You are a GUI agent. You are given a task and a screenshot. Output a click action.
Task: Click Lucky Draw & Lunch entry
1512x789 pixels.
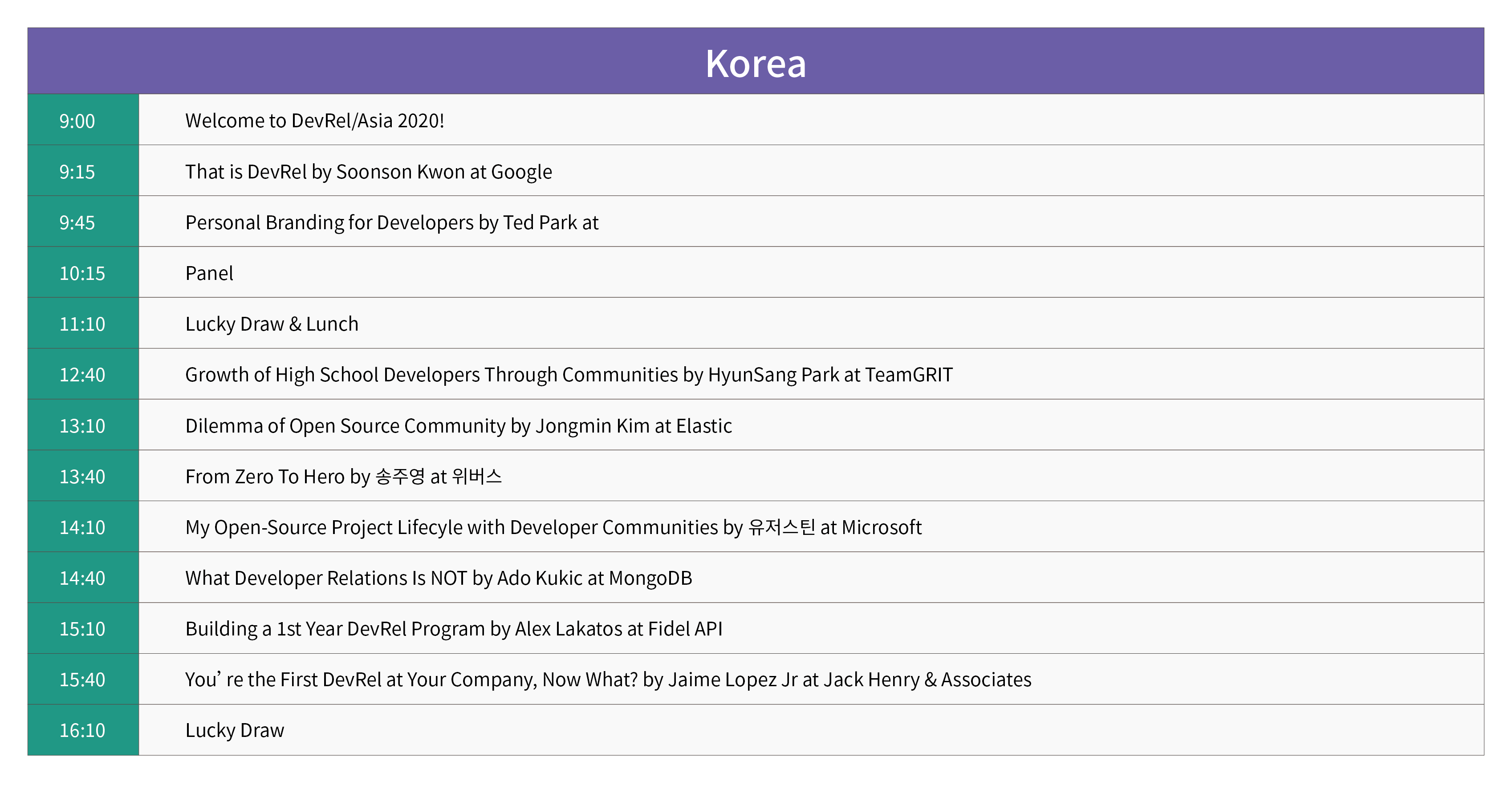(271, 324)
